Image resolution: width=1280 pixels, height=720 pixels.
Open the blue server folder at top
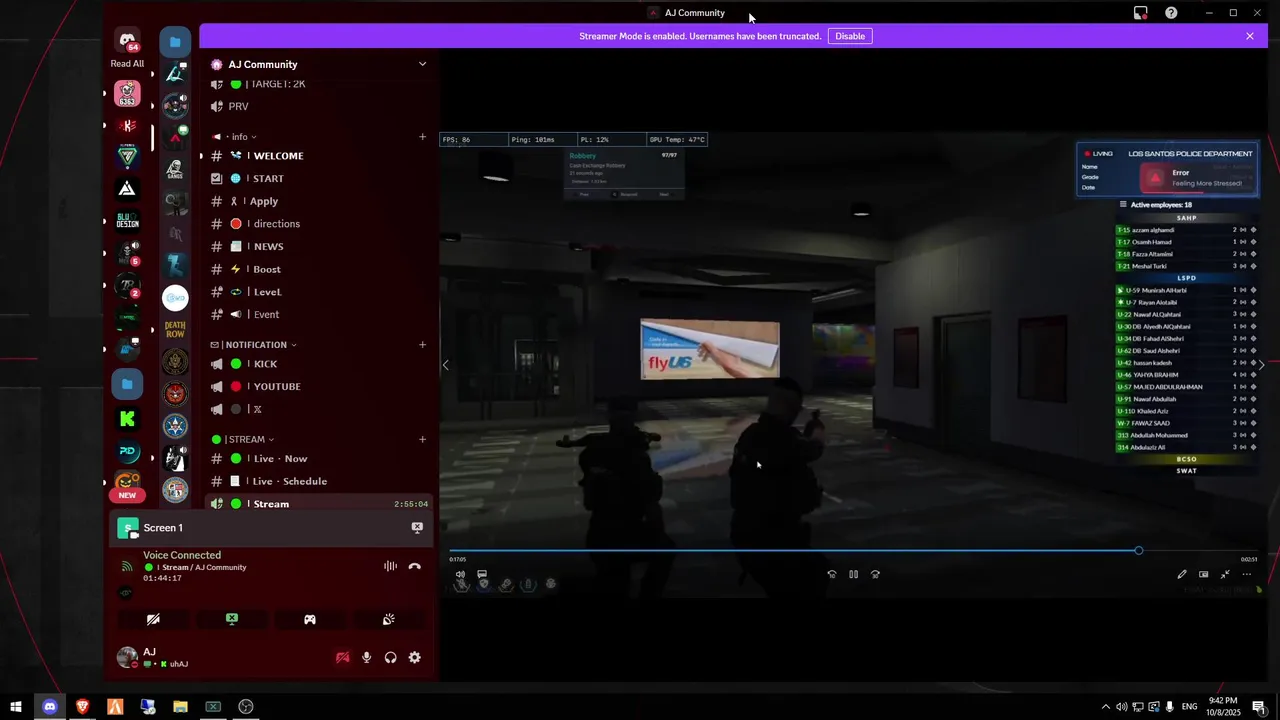click(x=175, y=41)
